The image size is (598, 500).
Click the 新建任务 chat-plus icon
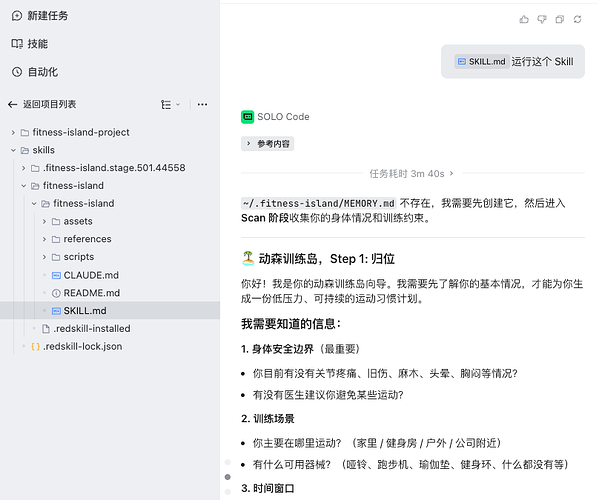(17, 16)
